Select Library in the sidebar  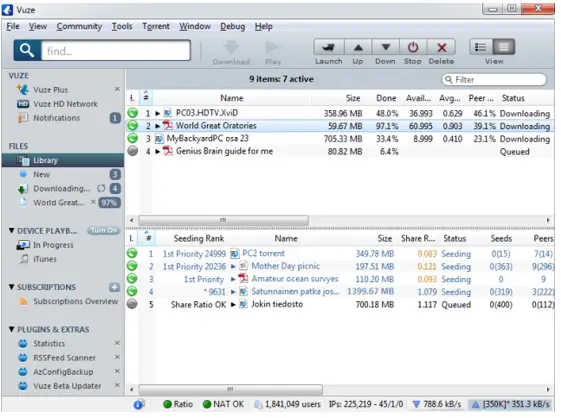point(63,160)
